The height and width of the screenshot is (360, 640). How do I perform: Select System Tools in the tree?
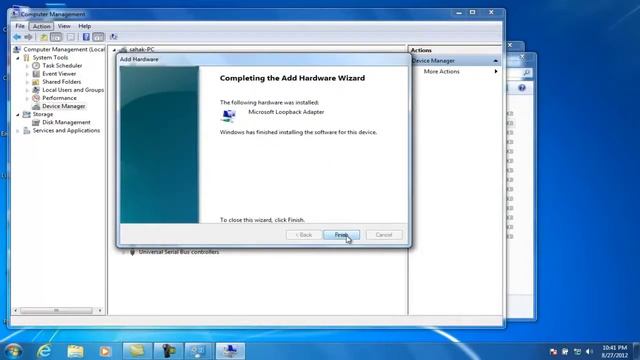tap(50, 58)
